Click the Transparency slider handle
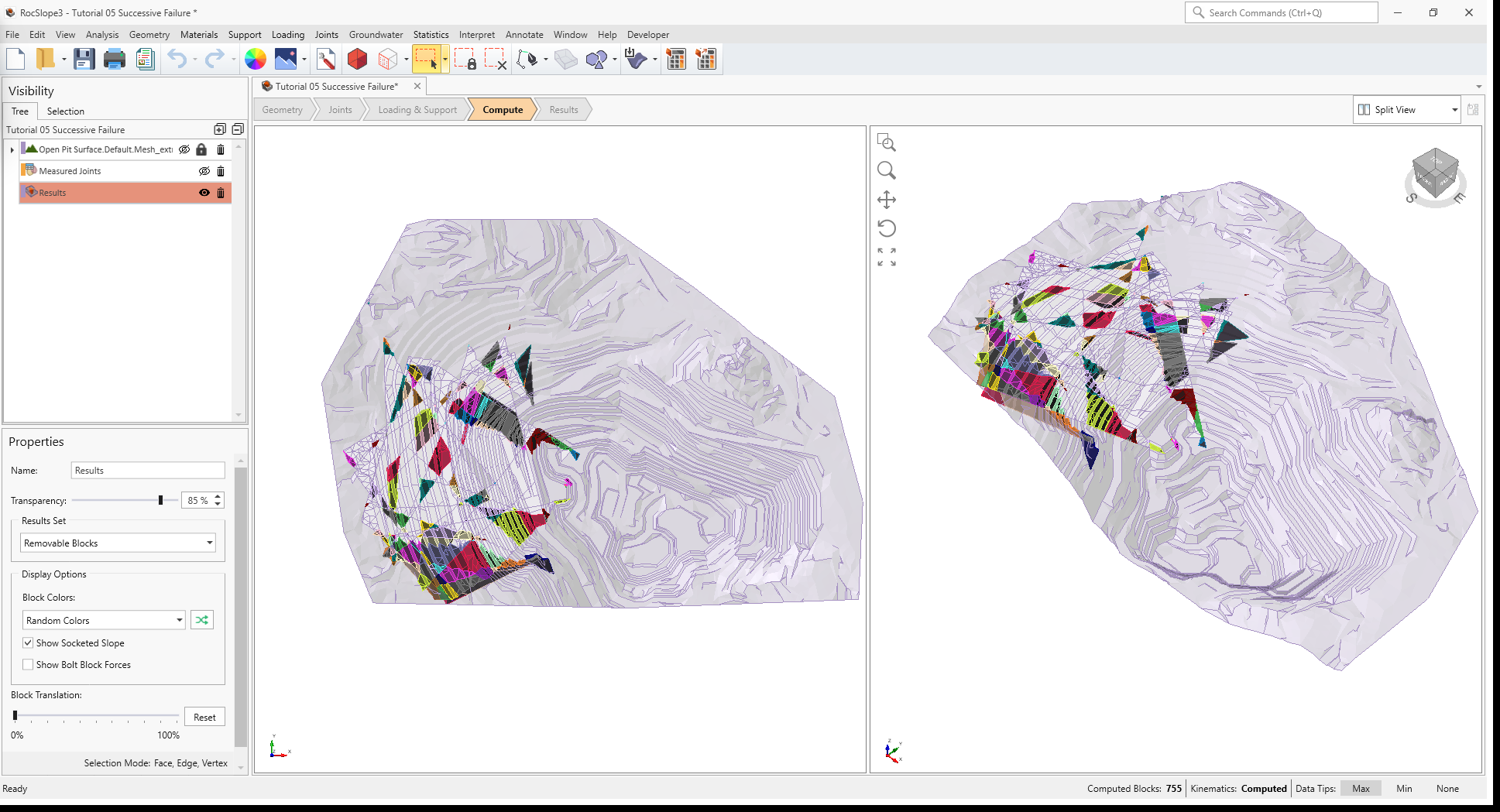Image resolution: width=1500 pixels, height=812 pixels. click(x=160, y=500)
